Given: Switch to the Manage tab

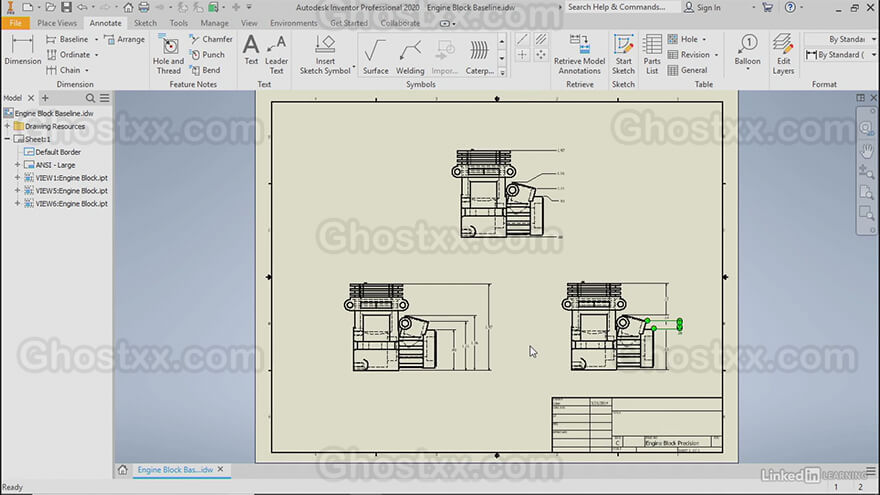Looking at the screenshot, I should [214, 23].
